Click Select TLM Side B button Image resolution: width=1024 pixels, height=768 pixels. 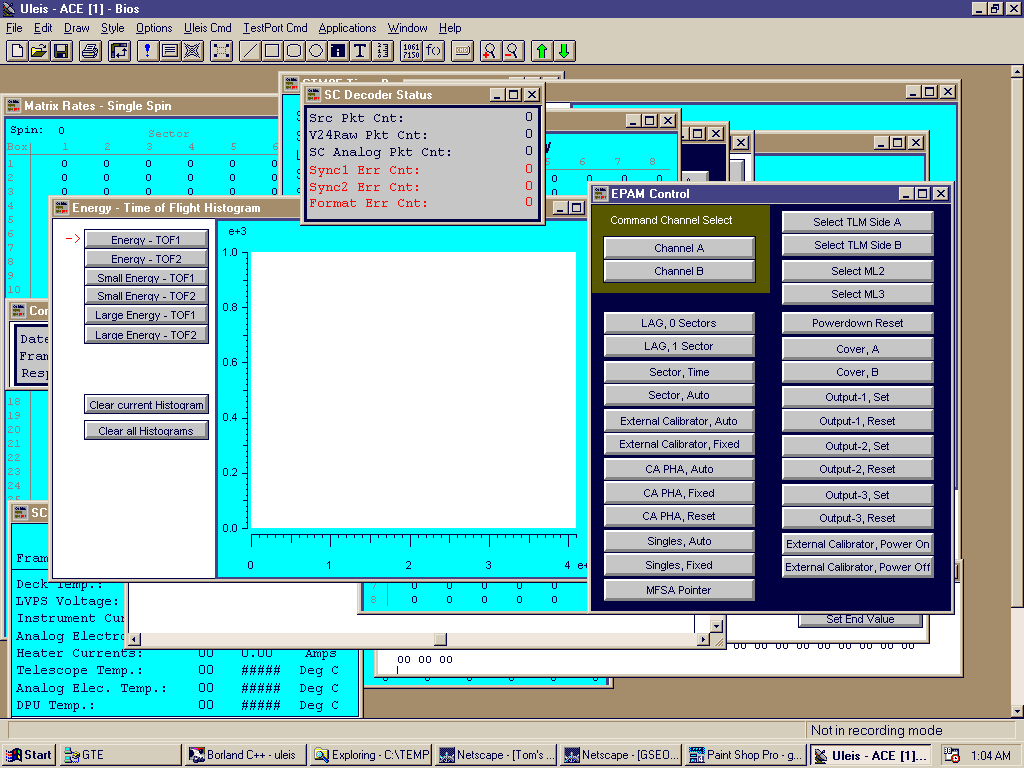(857, 245)
